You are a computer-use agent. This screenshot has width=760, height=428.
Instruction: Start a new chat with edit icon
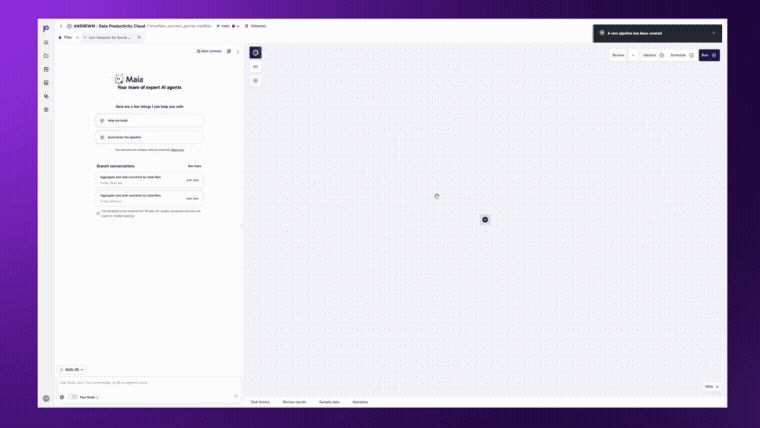point(229,50)
